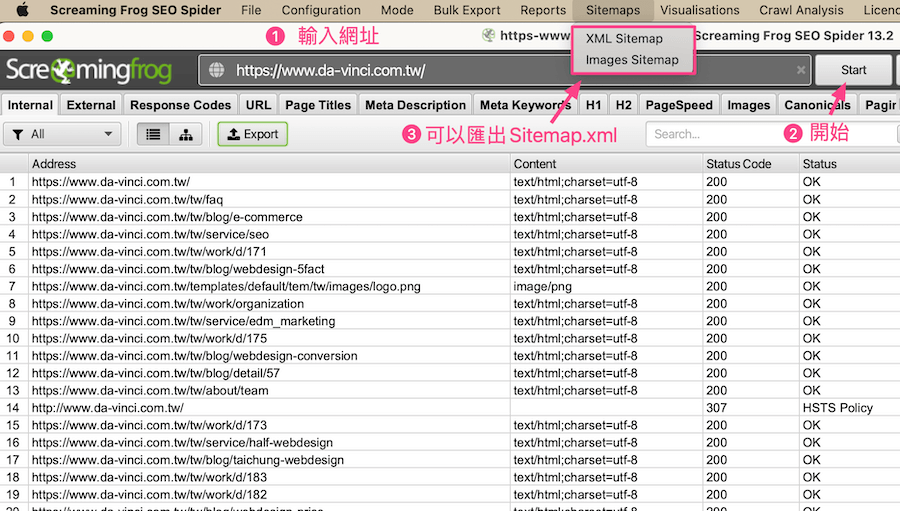900x511 pixels.
Task: Click the Screaming Frog logo
Action: 88,70
